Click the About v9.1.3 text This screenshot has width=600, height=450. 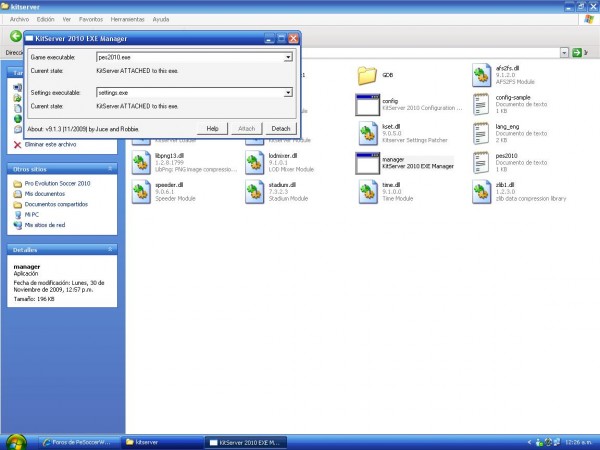pyautogui.click(x=83, y=129)
